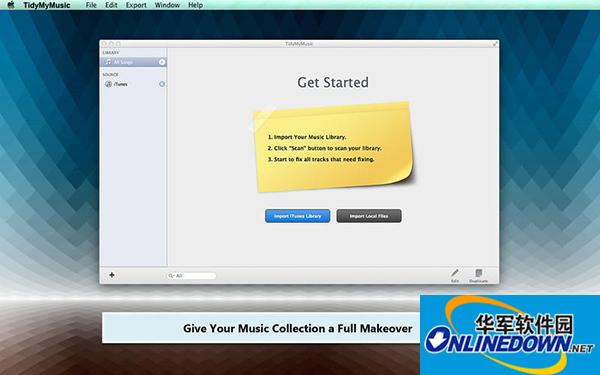Open the Apple menu
The width and height of the screenshot is (600, 375).
(x=11, y=5)
